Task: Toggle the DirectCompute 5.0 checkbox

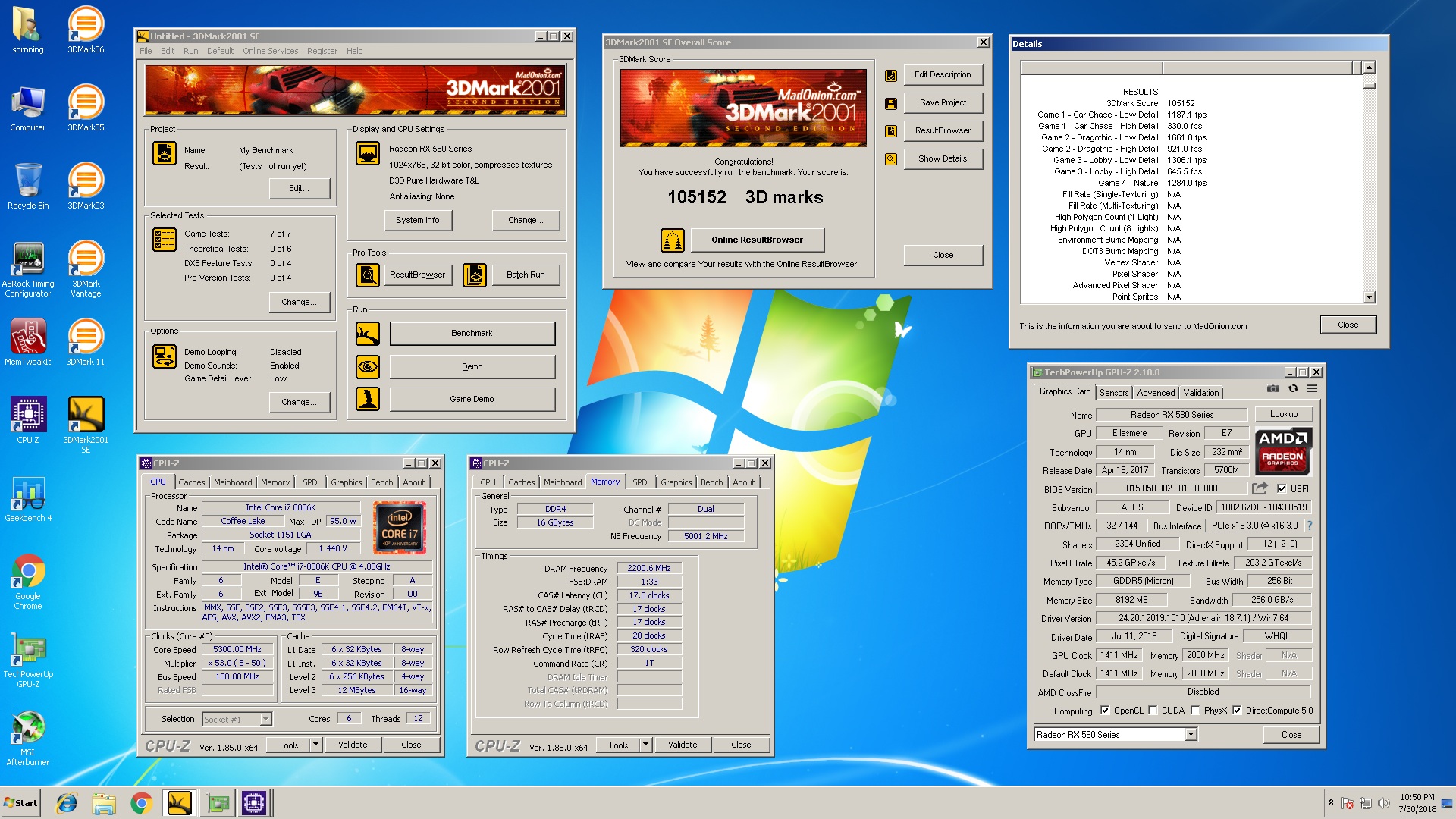Action: coord(1237,711)
